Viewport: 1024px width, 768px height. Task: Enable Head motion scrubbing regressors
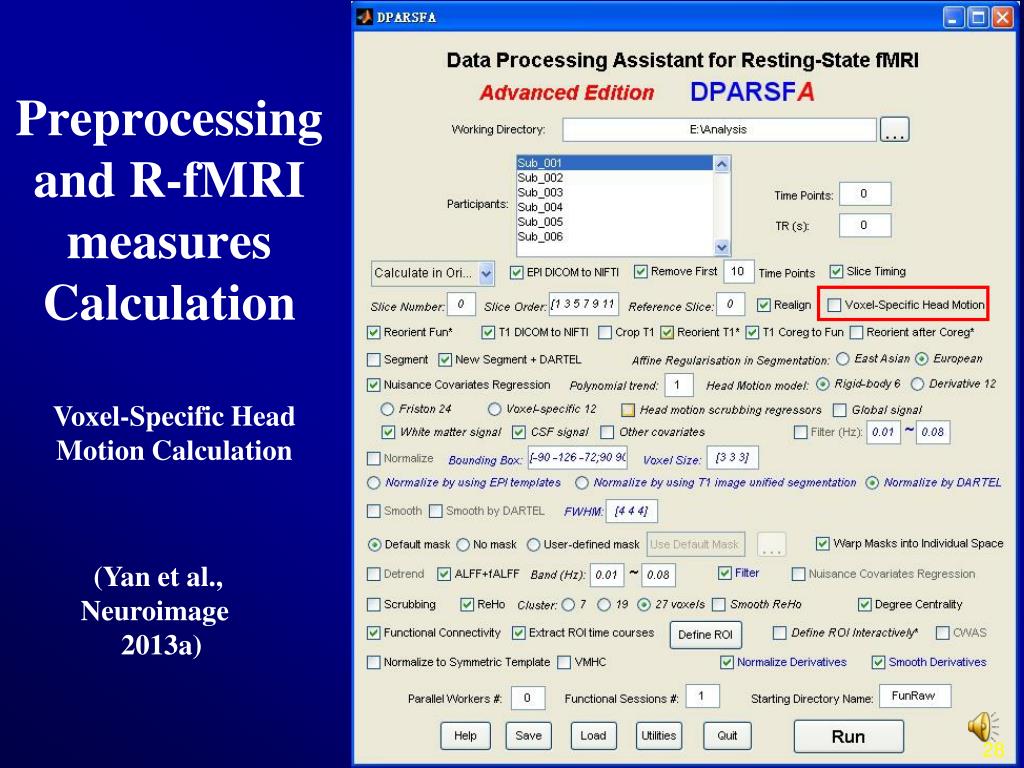tap(628, 410)
